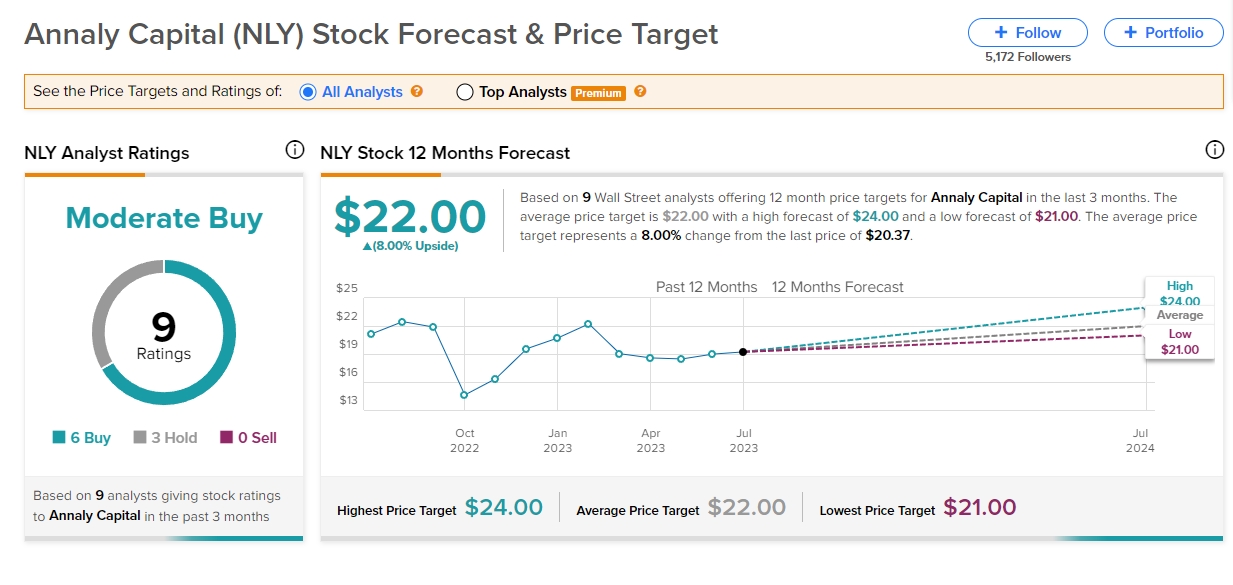
Task: Open info icon for 12 Months Forecast
Action: click(1214, 150)
